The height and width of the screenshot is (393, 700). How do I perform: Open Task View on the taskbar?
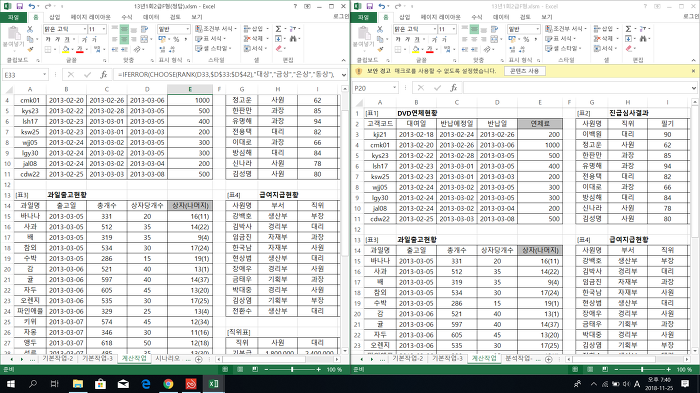[54, 384]
